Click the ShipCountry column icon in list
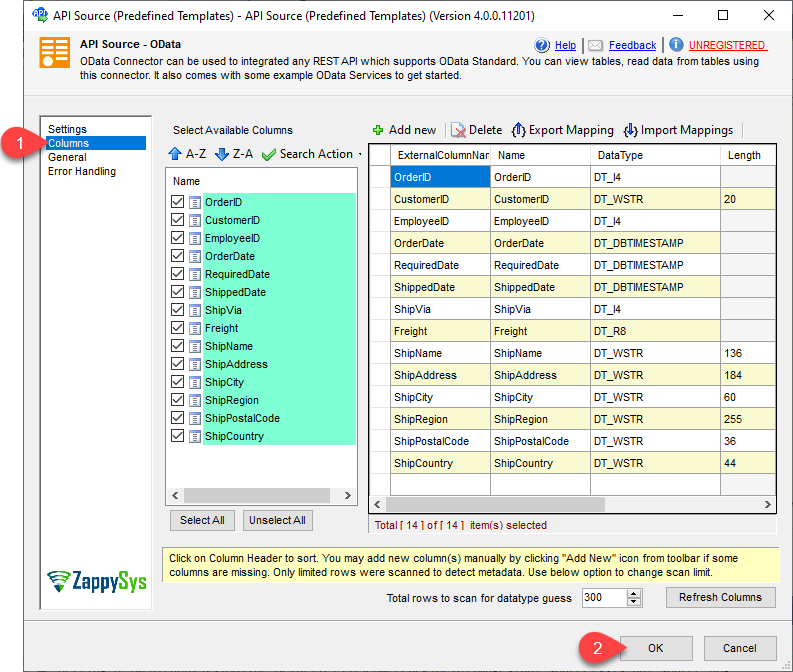793x672 pixels. 195,436
